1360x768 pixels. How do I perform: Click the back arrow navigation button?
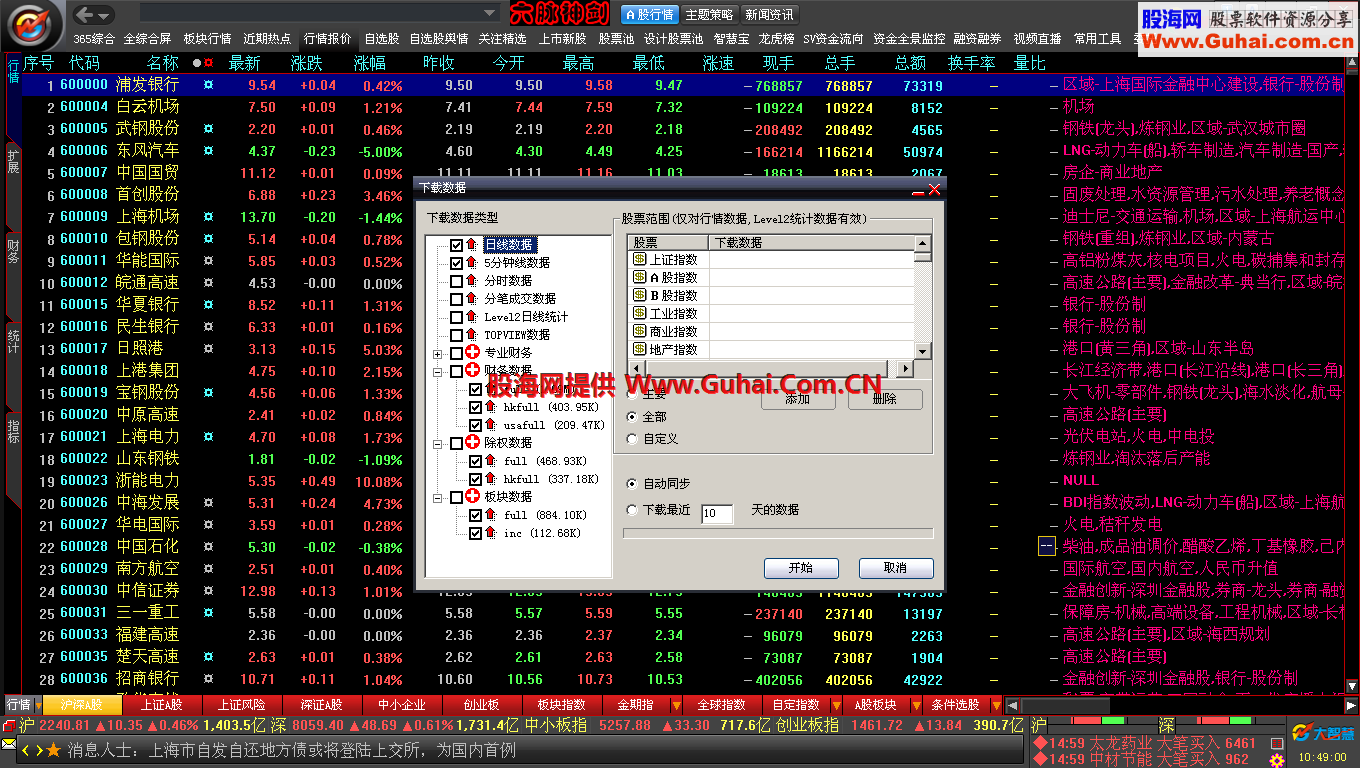point(86,14)
